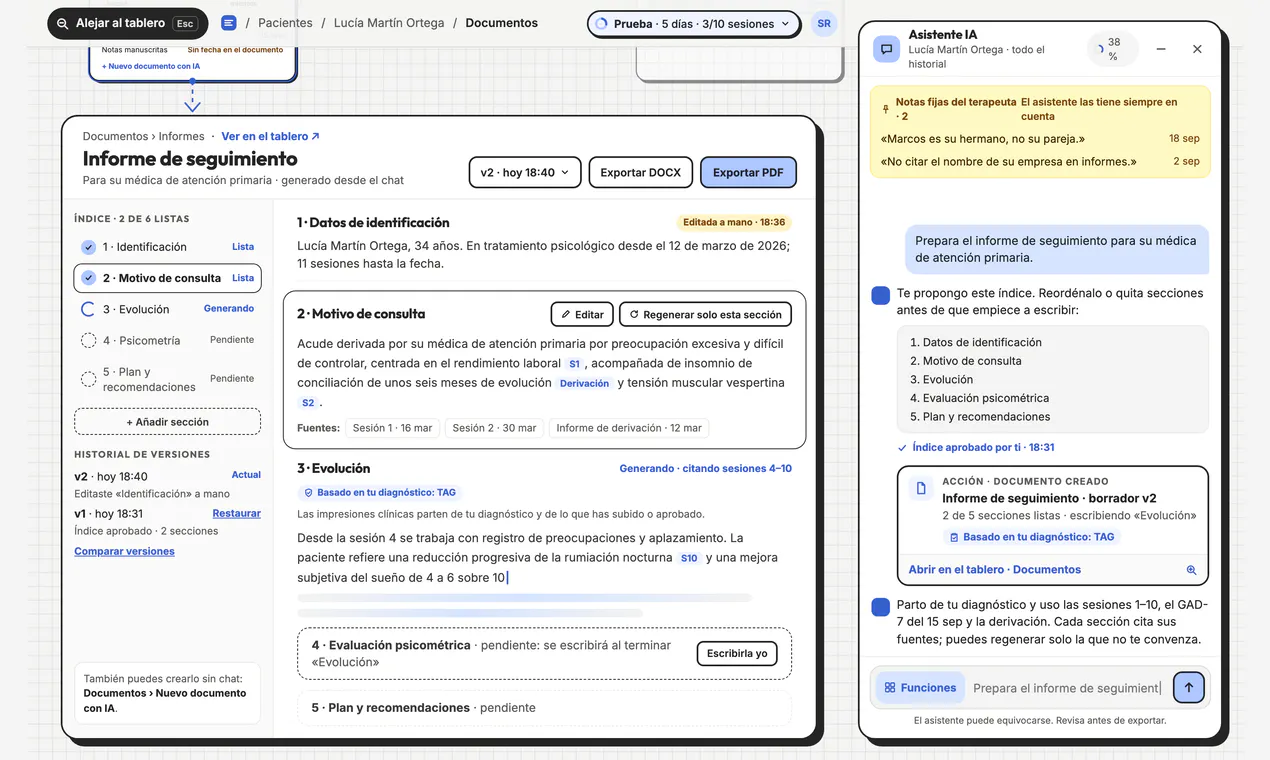
Task: Click 5 · Plan y recomendaciones pending card
Action: 544,708
